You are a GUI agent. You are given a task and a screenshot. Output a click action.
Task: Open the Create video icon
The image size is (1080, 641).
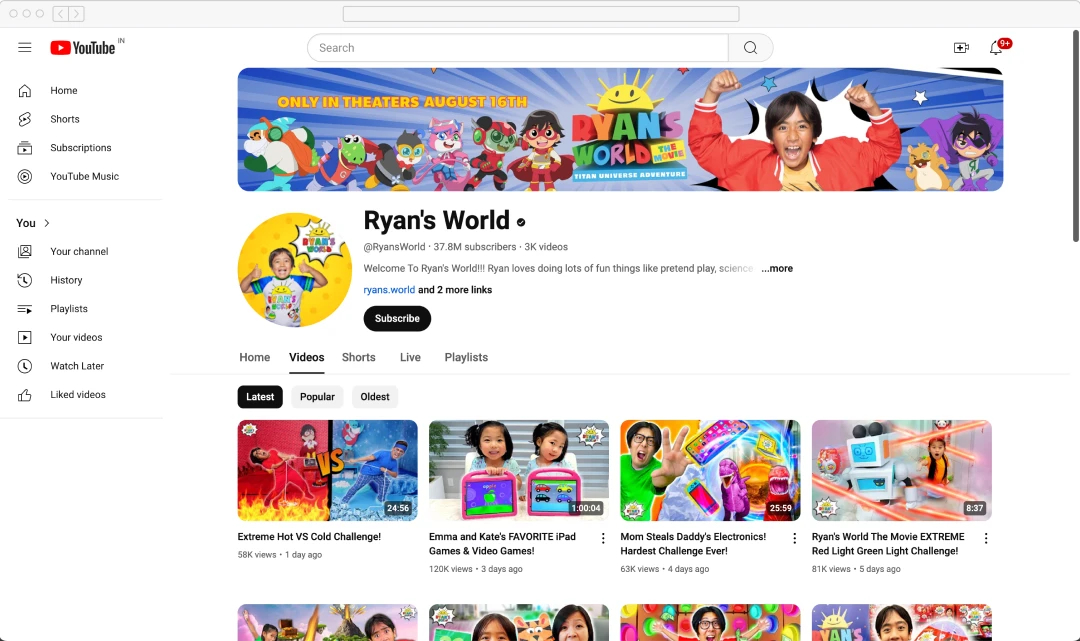pyautogui.click(x=960, y=47)
